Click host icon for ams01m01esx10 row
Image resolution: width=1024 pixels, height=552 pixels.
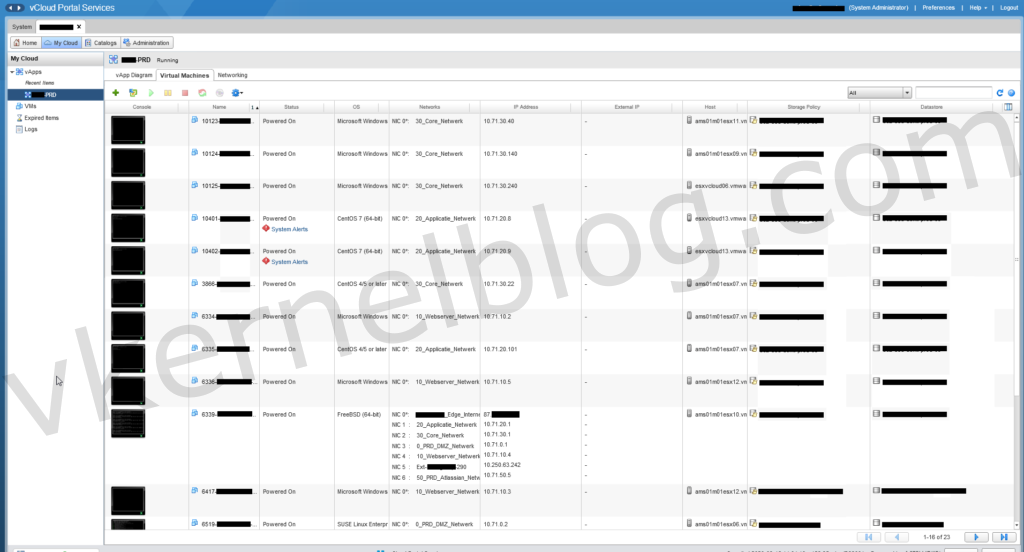[x=689, y=414]
